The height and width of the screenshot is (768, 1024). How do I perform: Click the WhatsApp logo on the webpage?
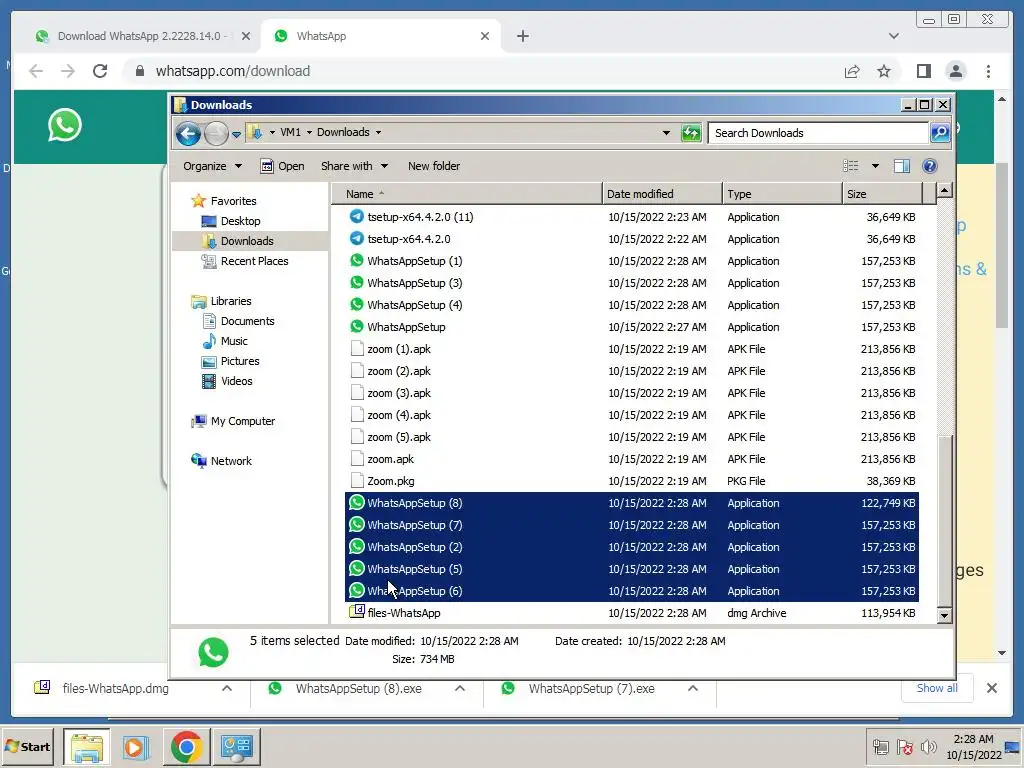pyautogui.click(x=65, y=125)
